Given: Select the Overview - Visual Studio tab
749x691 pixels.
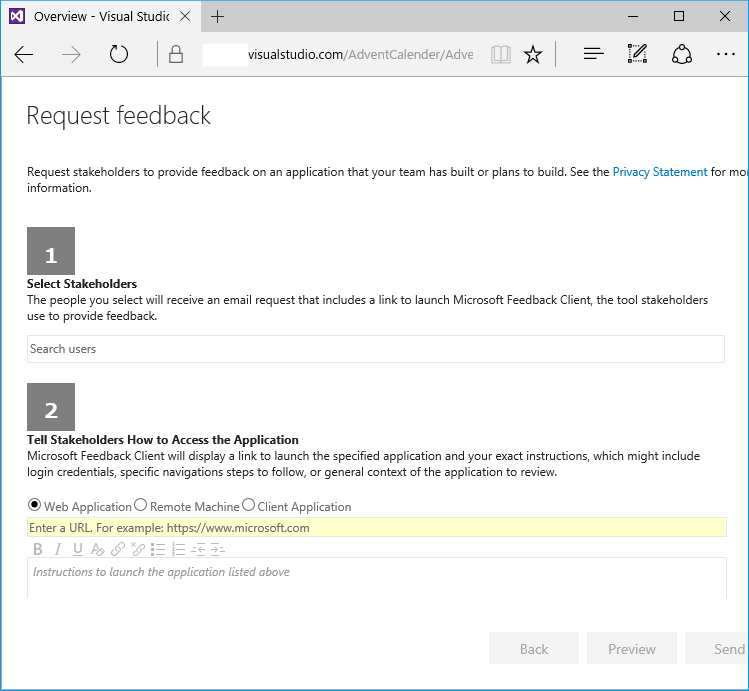Looking at the screenshot, I should [101, 17].
